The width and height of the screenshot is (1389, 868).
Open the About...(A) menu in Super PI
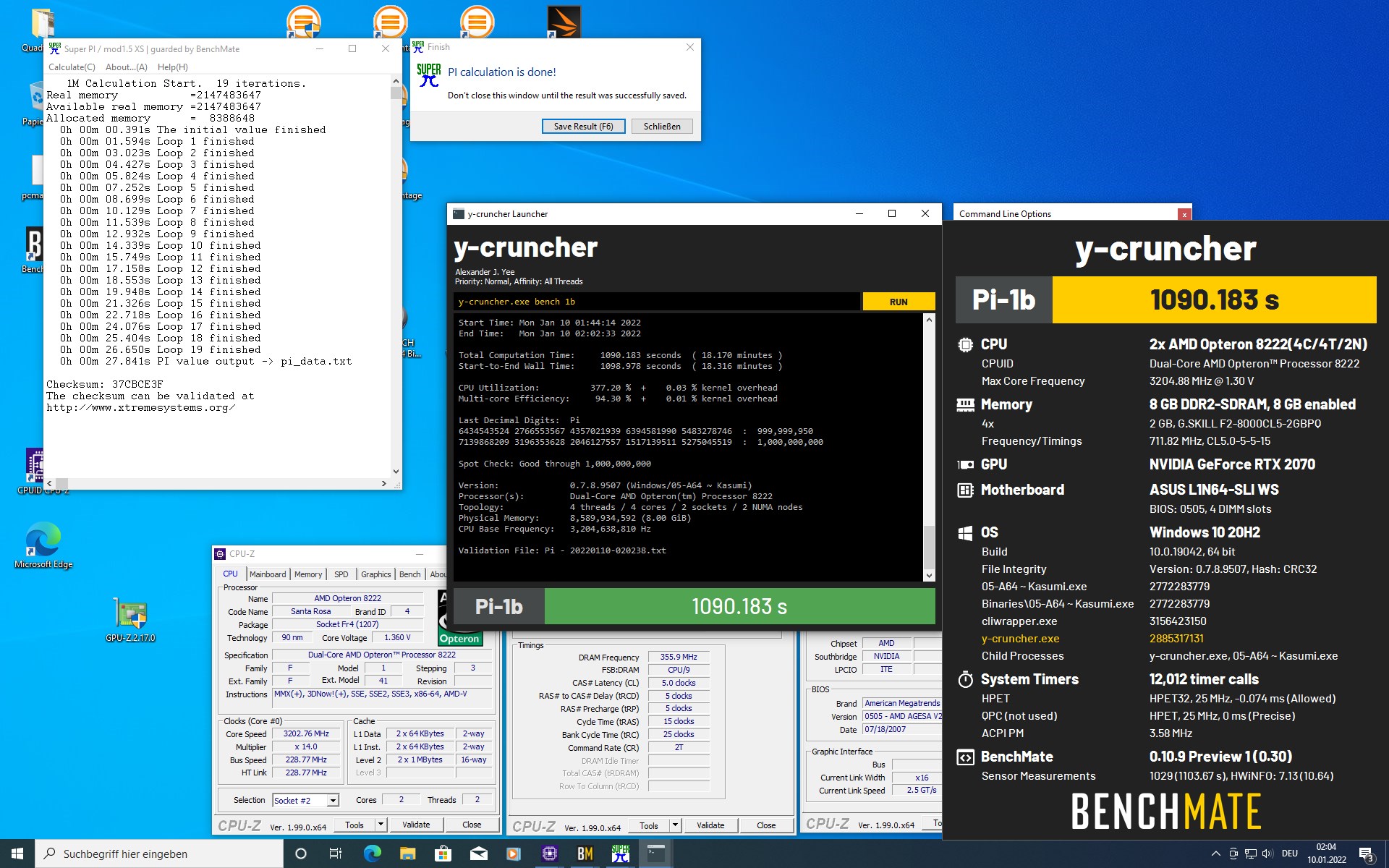127,67
